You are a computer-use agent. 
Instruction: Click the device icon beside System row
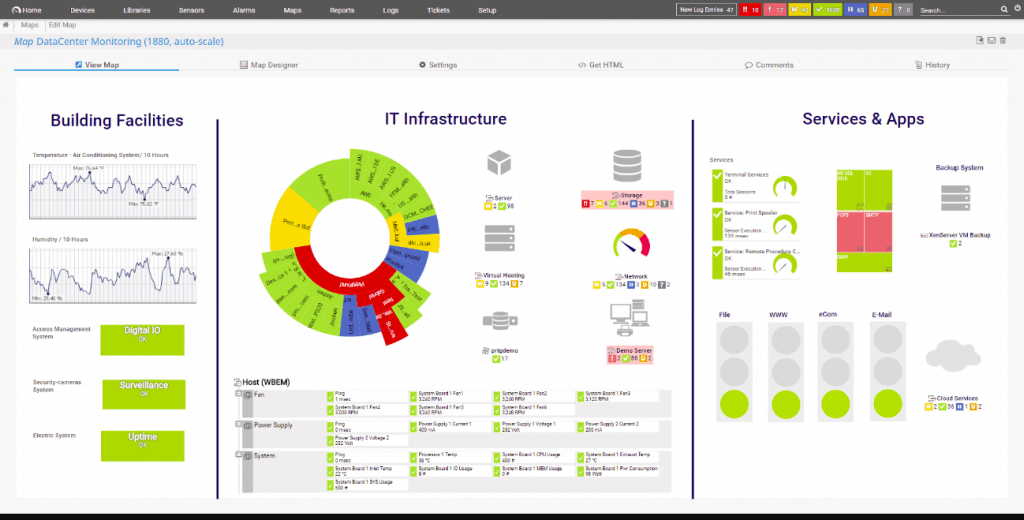248,455
